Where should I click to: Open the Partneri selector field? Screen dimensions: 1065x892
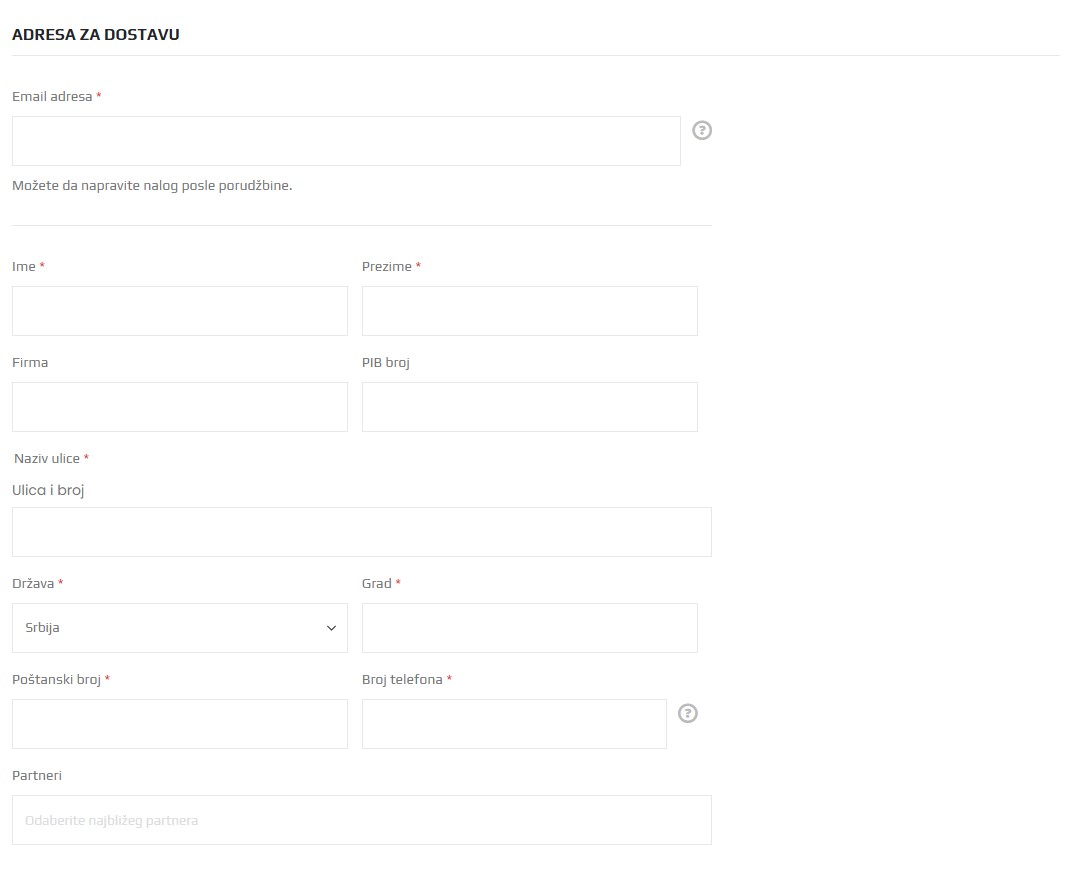(361, 820)
